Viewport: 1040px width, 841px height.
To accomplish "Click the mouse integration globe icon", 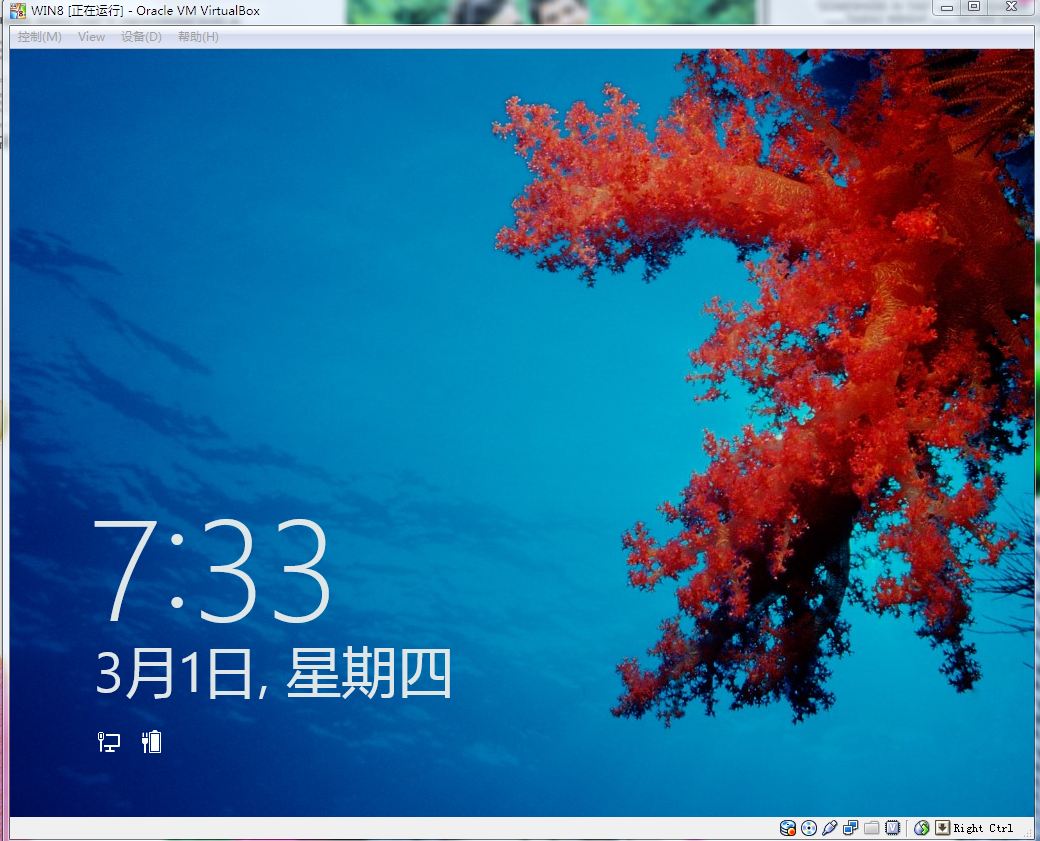I will 922,828.
